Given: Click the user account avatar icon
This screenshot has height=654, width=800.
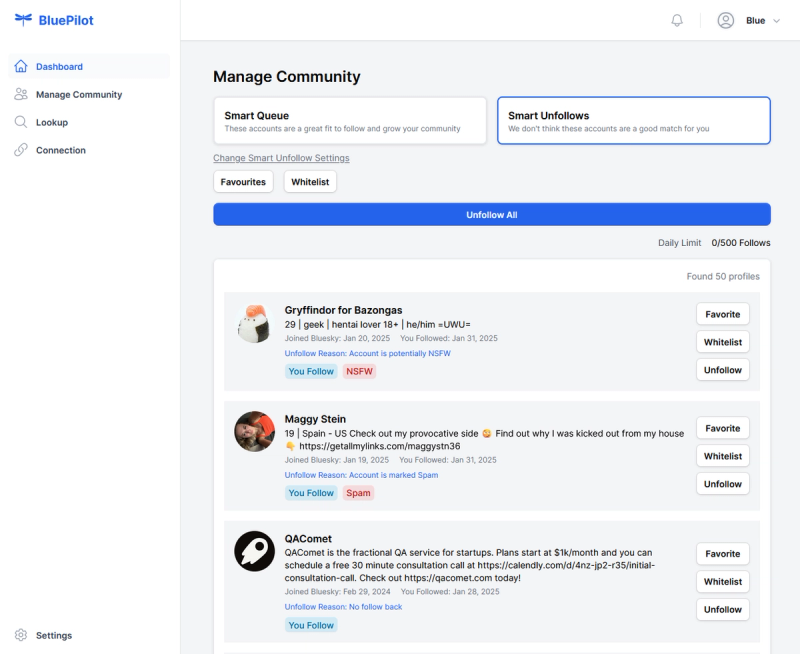Looking at the screenshot, I should 726,20.
